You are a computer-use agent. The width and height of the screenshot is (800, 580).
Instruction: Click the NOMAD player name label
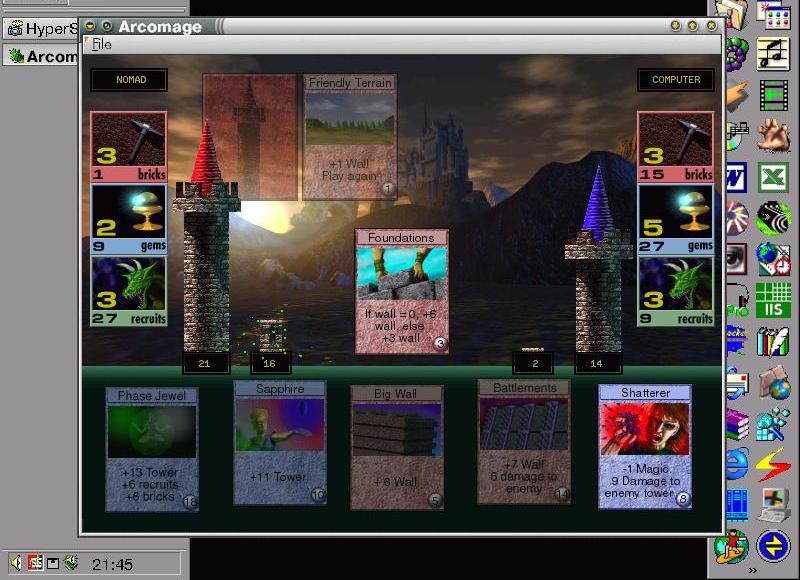(x=129, y=80)
